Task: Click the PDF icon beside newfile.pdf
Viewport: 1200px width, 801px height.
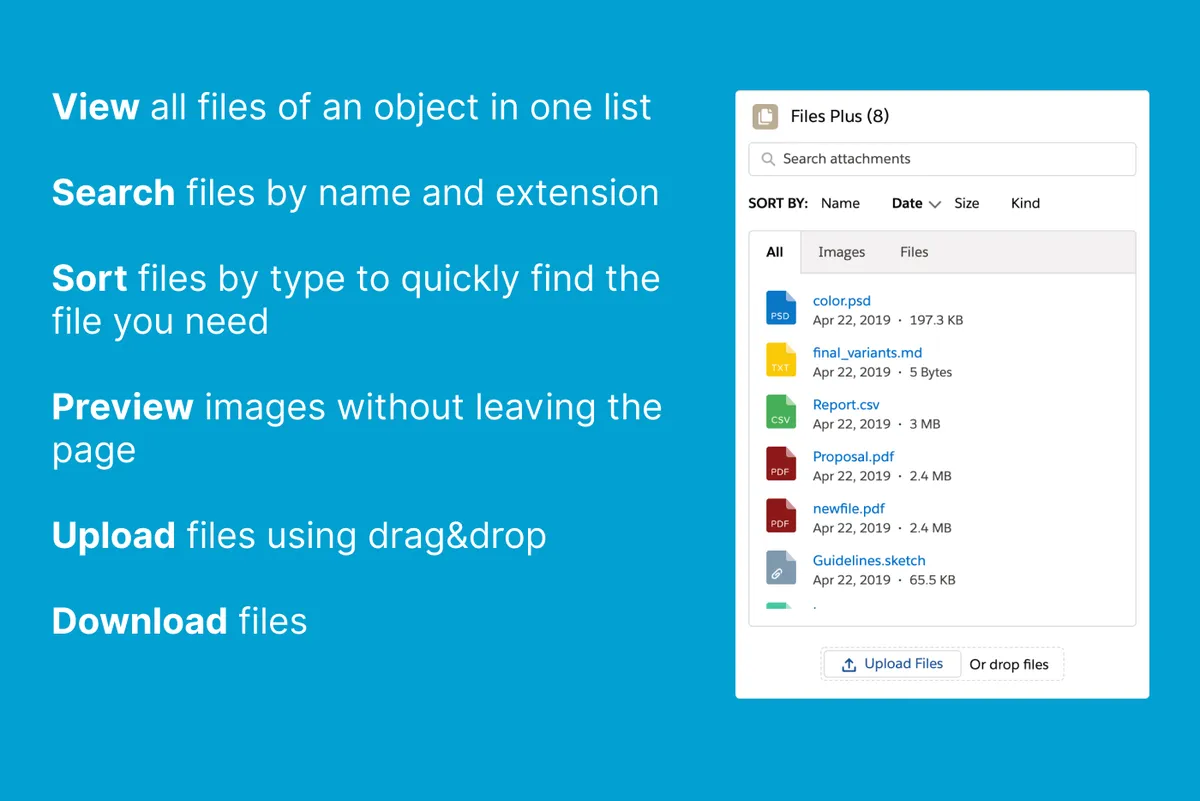Action: [781, 516]
